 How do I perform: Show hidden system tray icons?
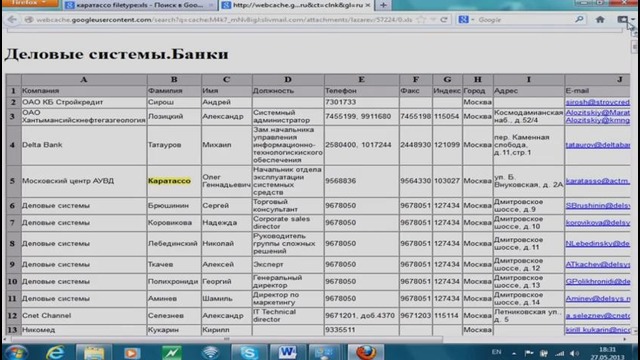point(514,353)
